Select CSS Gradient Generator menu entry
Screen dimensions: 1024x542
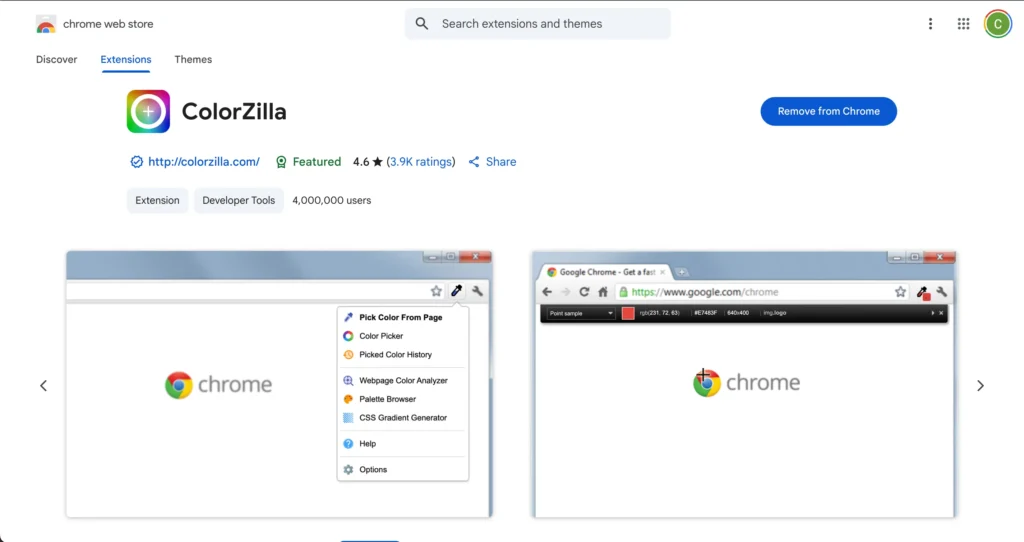402,418
